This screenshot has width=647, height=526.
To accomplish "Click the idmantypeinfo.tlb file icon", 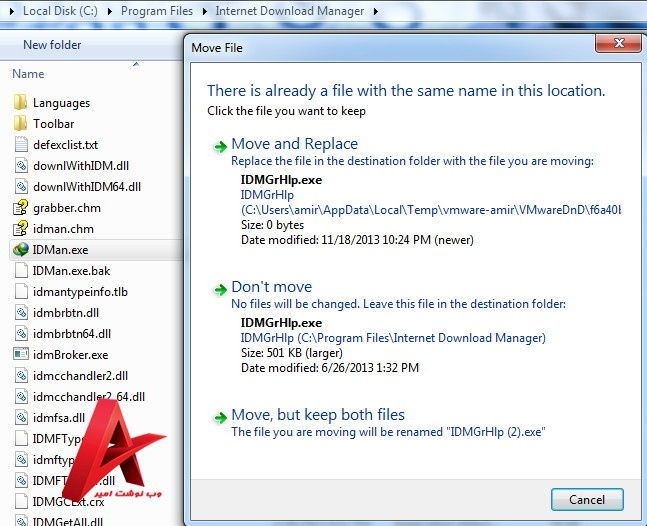I will (21, 292).
